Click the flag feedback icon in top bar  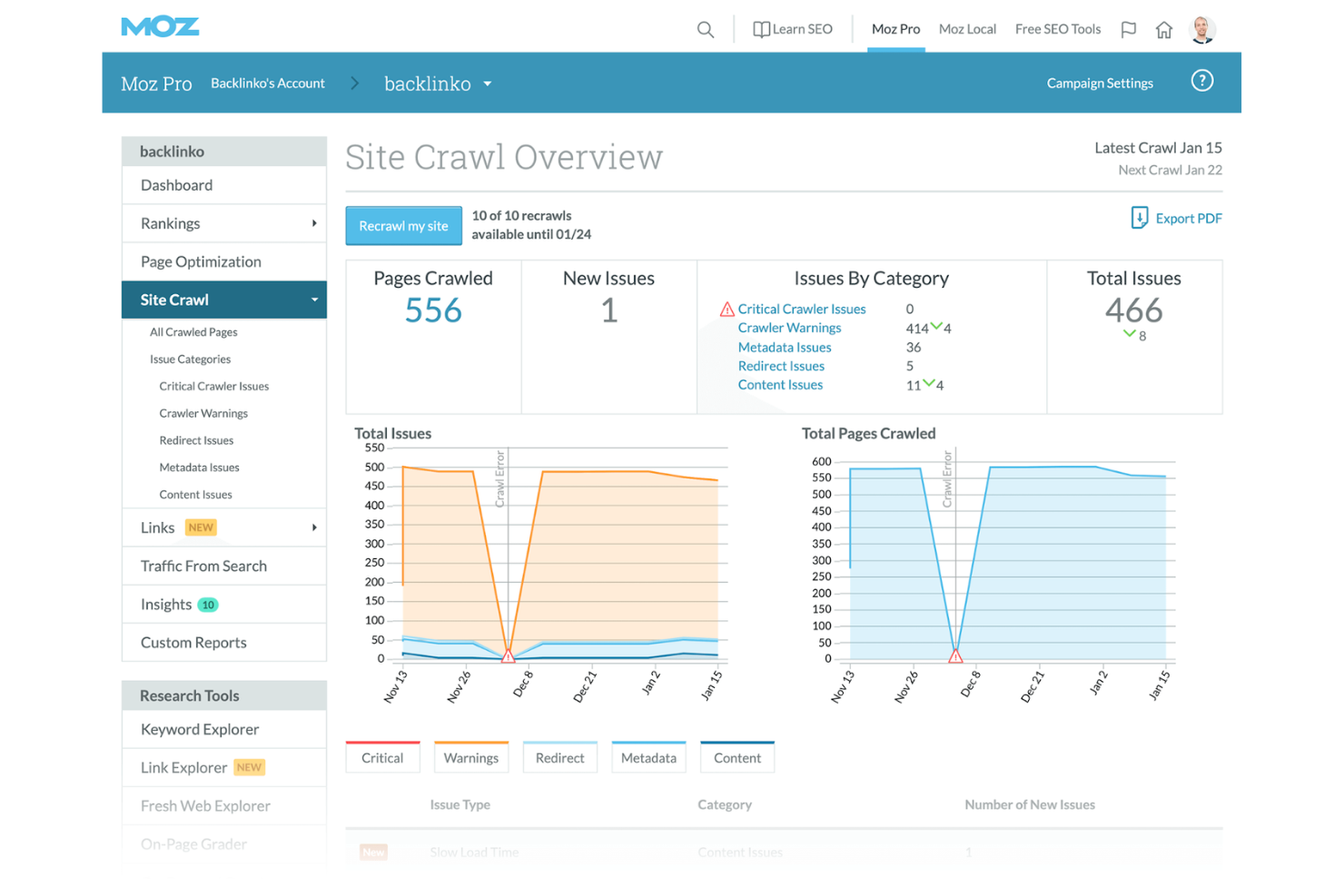pos(1128,29)
